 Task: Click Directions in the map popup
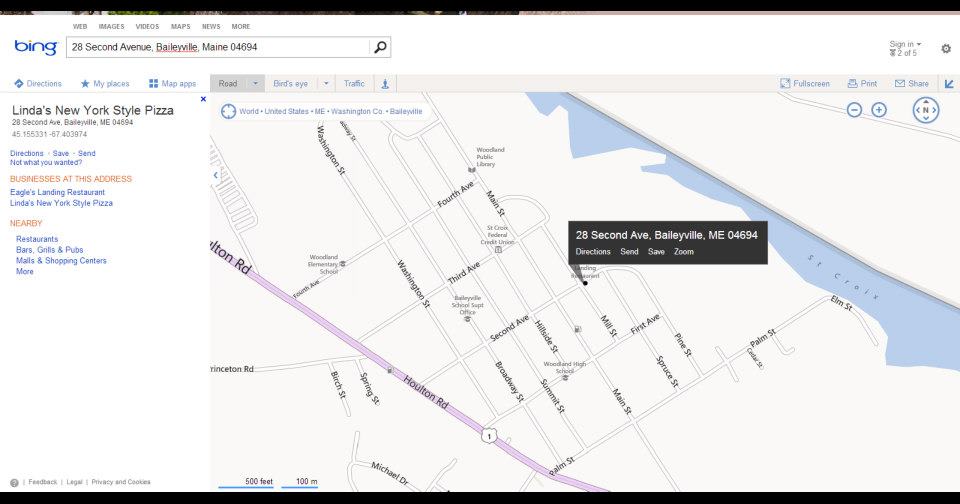click(x=593, y=252)
